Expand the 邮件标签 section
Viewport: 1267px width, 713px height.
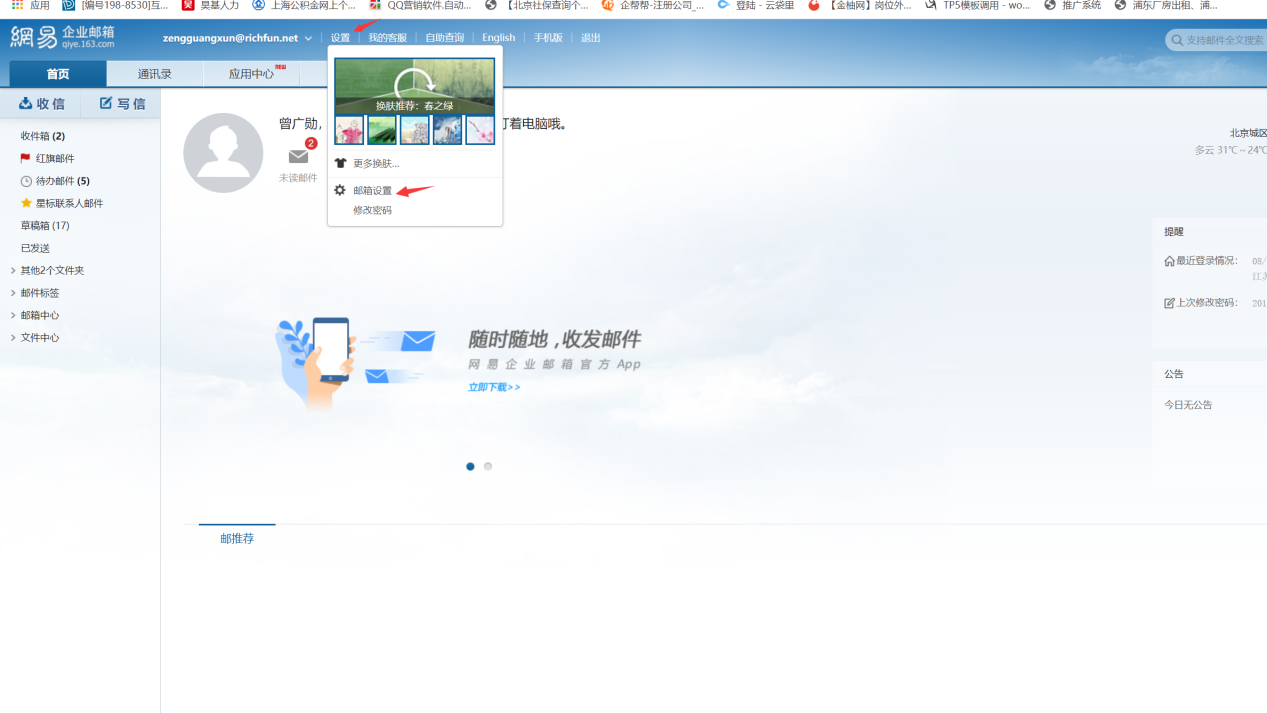[13, 293]
